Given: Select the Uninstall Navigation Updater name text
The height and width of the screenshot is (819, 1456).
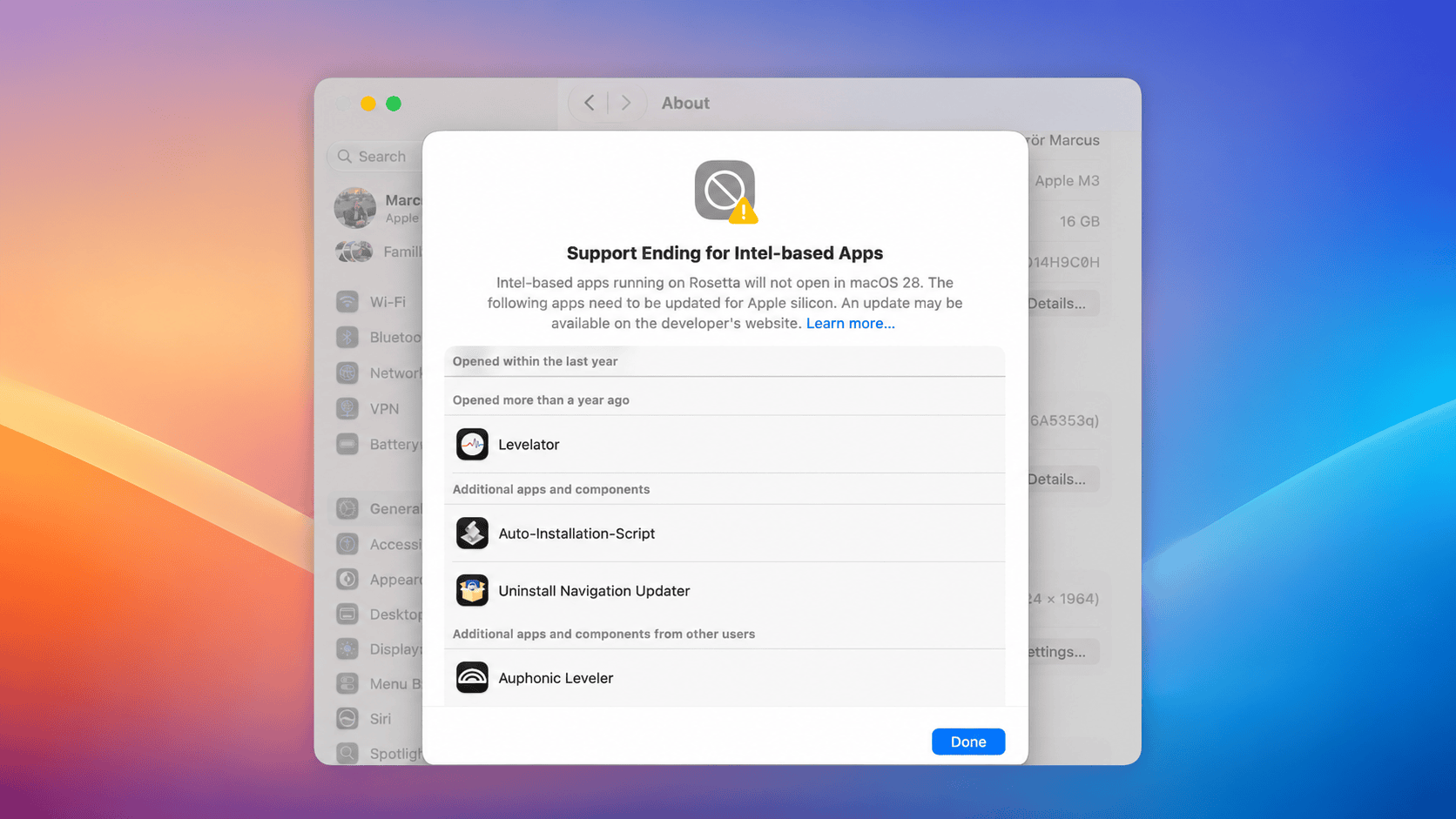Looking at the screenshot, I should pos(594,591).
